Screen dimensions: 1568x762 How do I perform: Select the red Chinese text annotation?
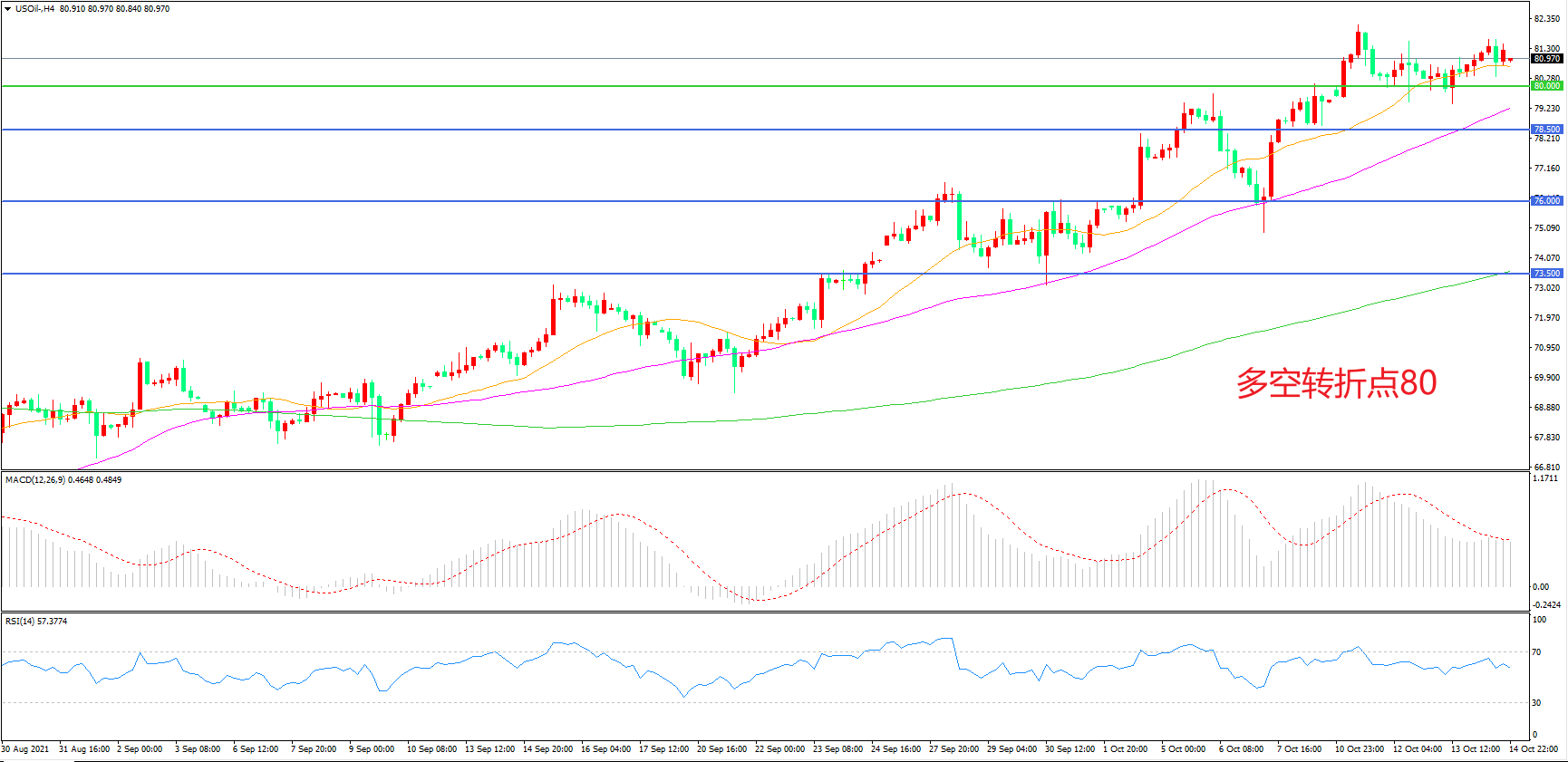click(1336, 383)
